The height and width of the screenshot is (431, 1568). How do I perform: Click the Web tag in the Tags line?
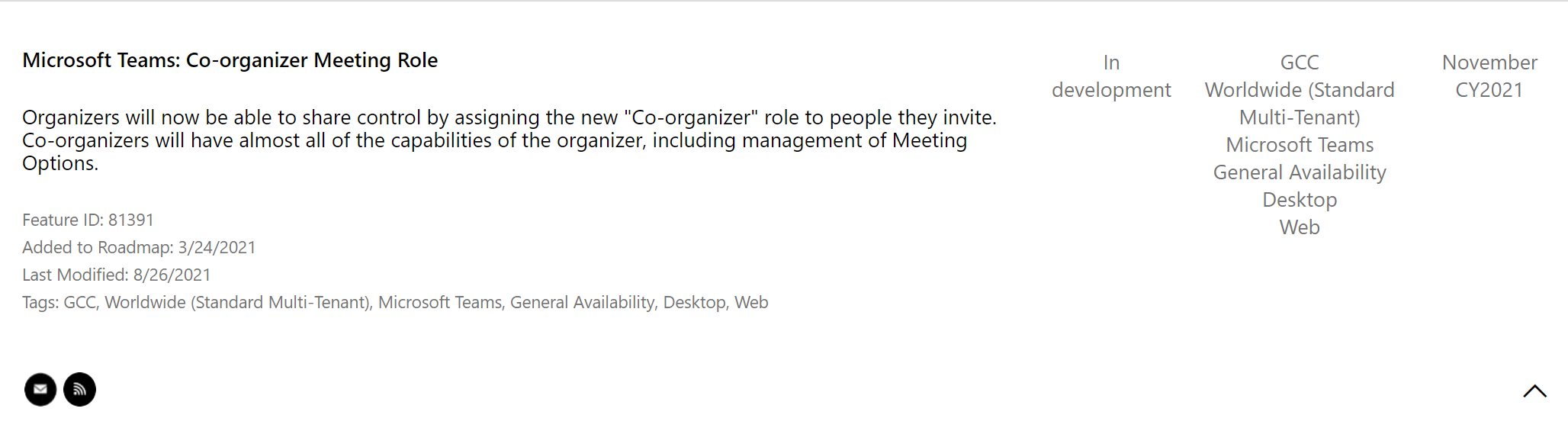(x=751, y=302)
